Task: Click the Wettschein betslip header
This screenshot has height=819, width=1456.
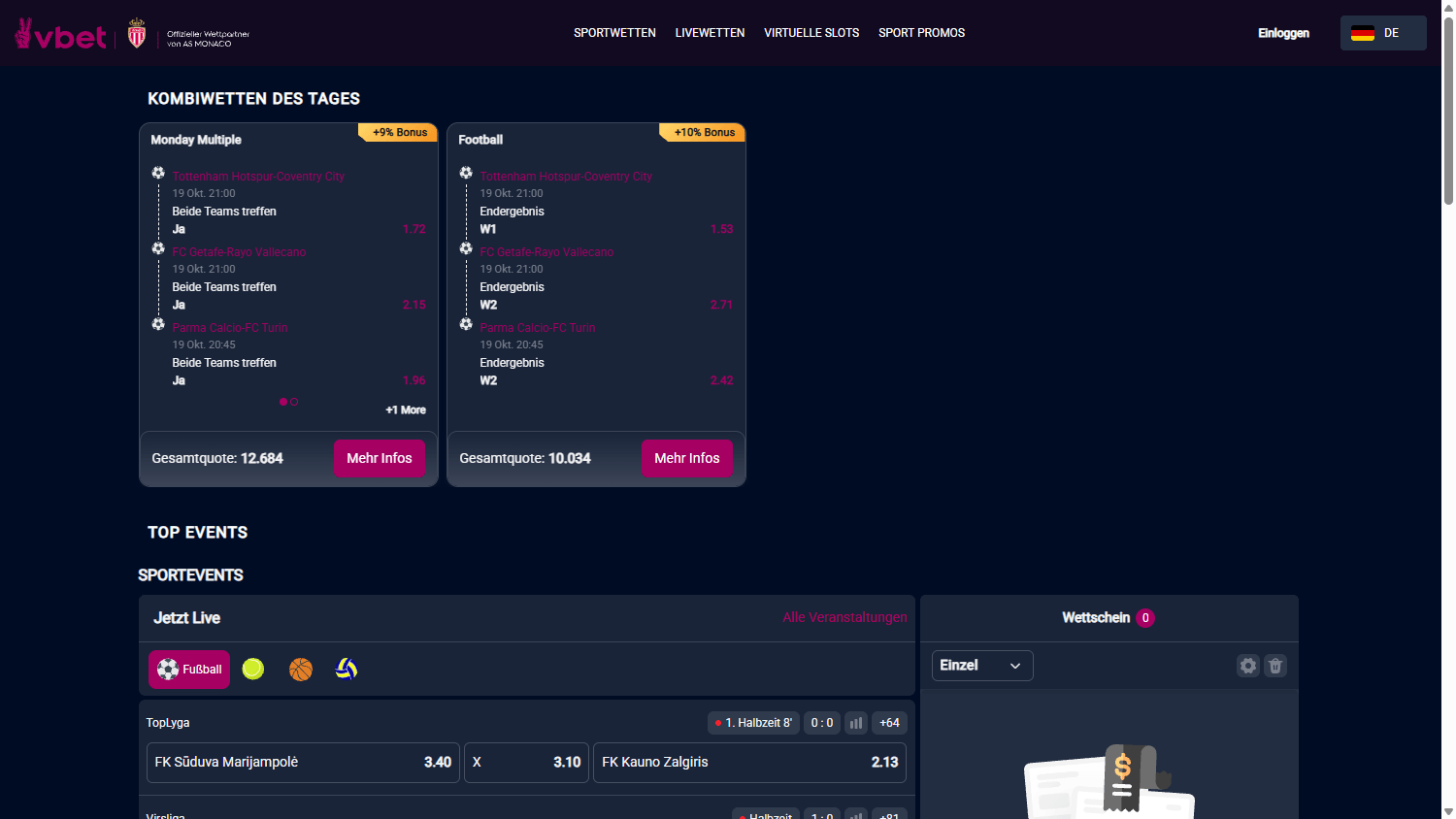Action: 1109,618
